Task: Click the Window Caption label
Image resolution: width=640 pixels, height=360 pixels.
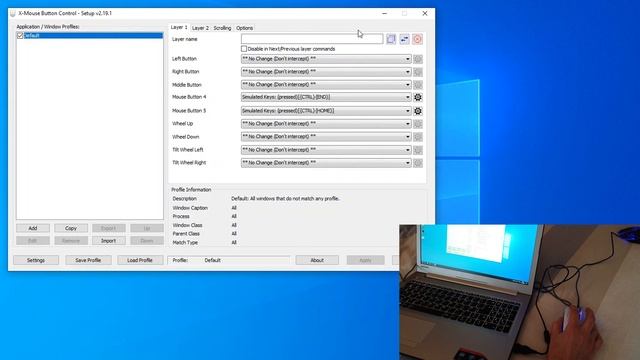Action: coord(190,208)
